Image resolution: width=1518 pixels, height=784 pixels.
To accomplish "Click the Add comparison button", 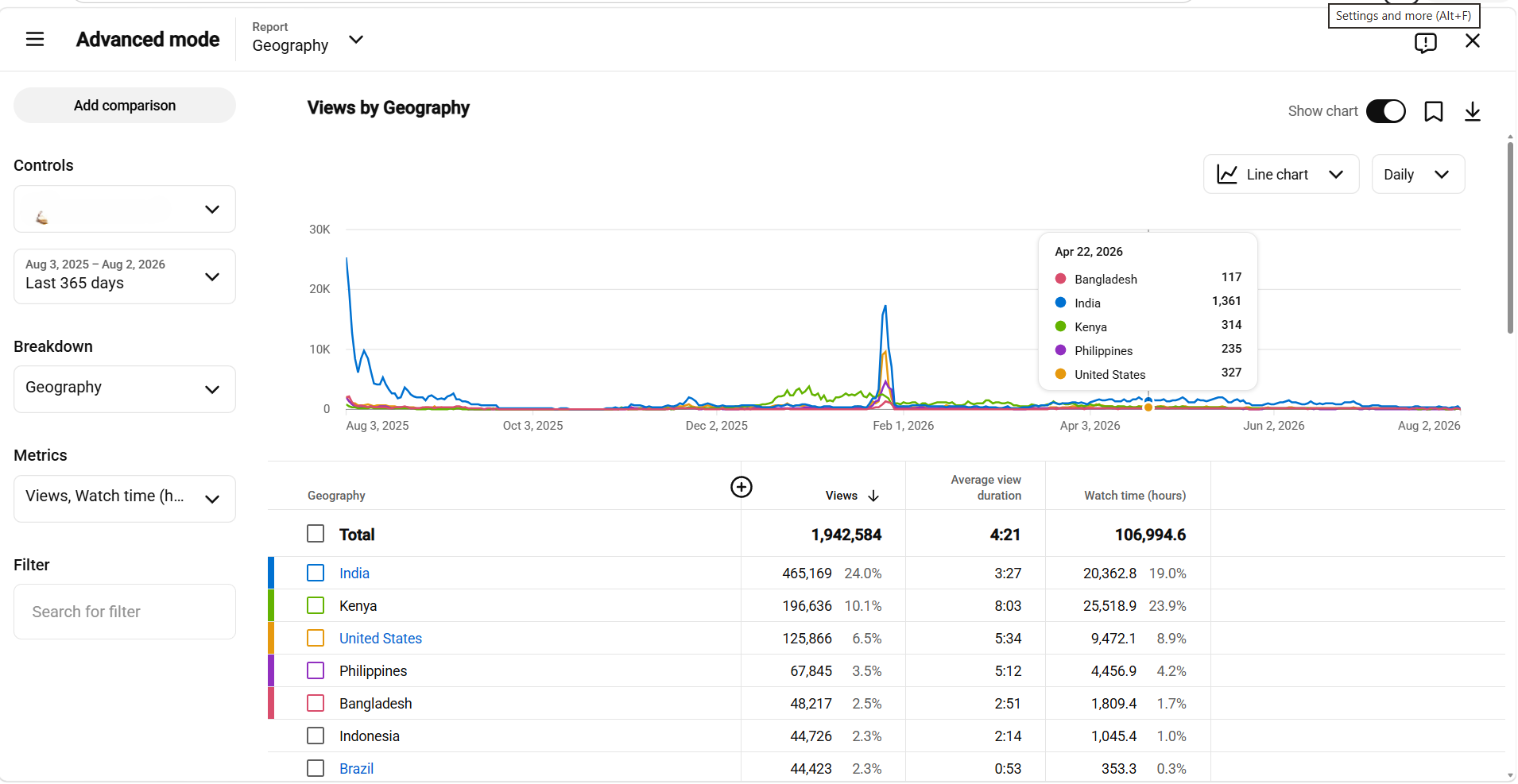I will click(125, 106).
